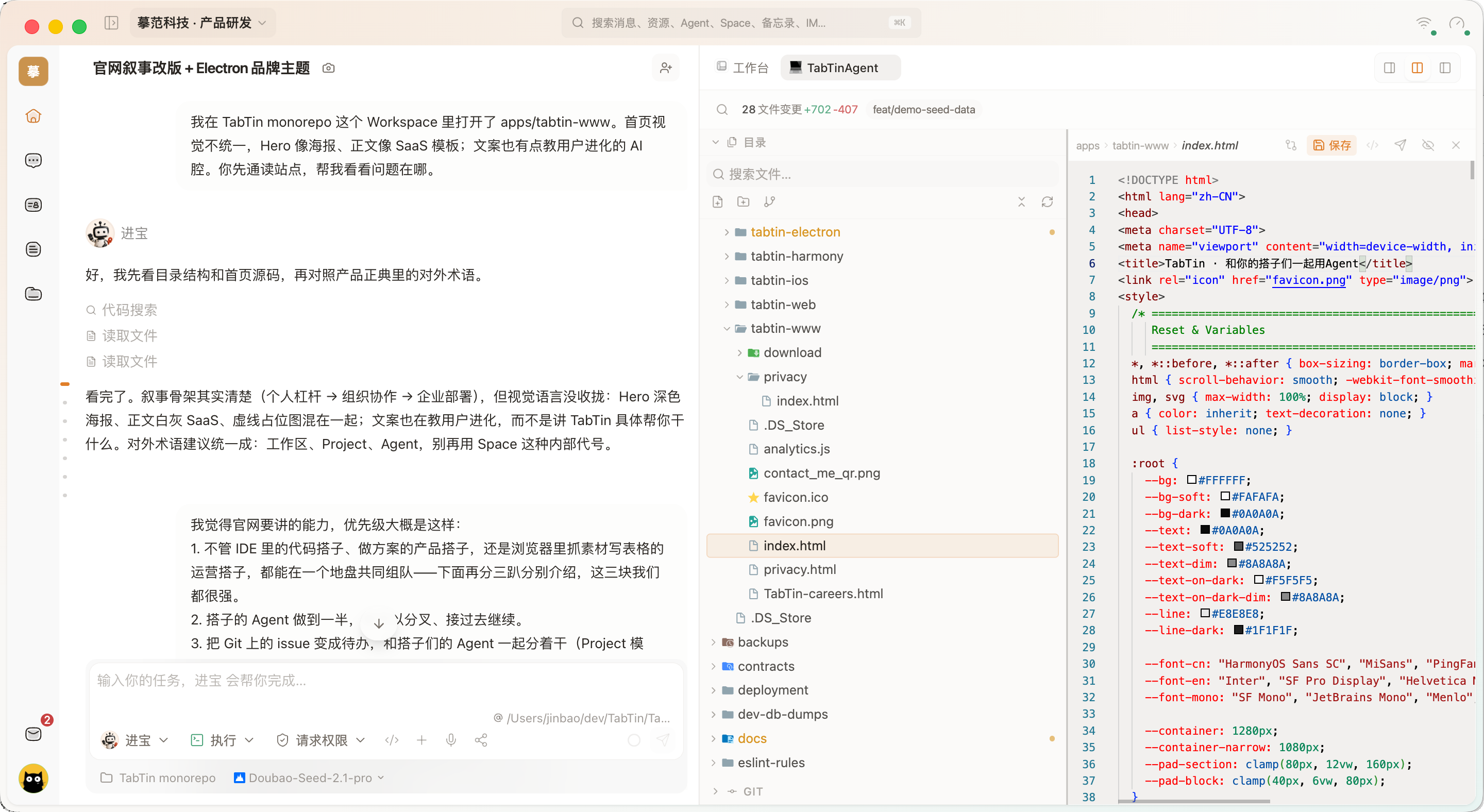Click the Wi-Fi status icon in title bar
The height and width of the screenshot is (812, 1484).
(x=1424, y=24)
